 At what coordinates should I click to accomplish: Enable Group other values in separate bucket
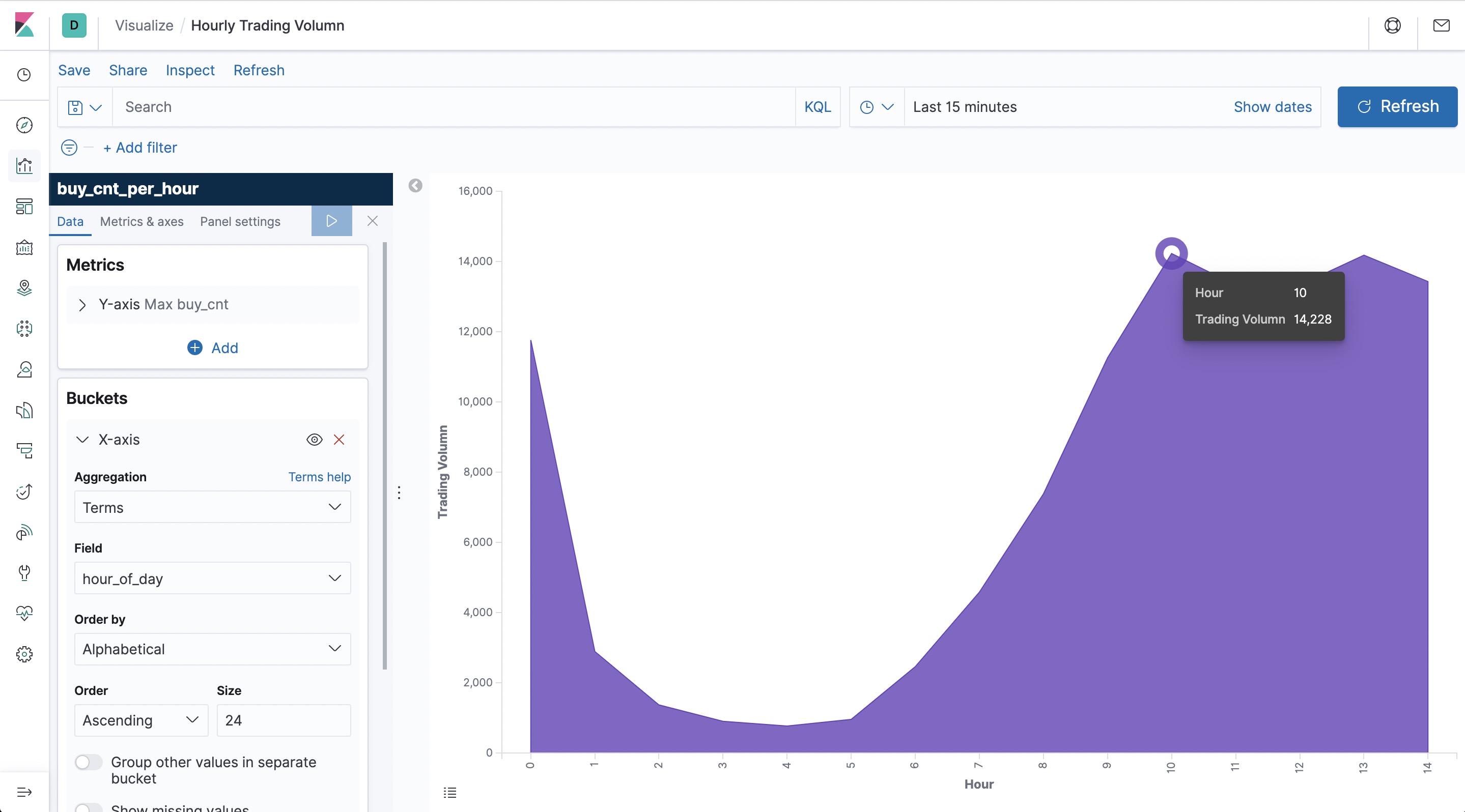(x=89, y=763)
